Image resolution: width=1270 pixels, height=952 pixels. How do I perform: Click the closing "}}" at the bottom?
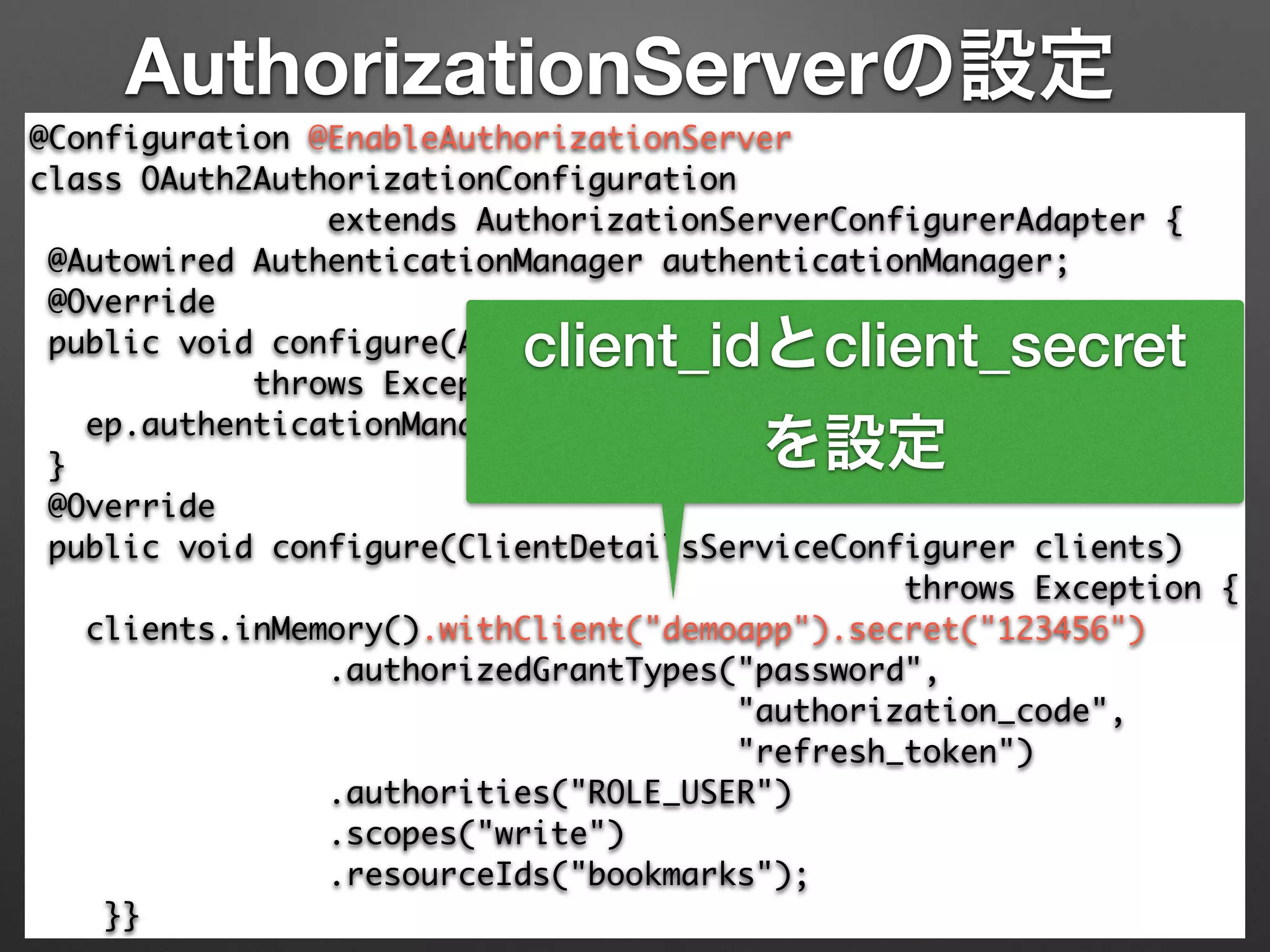(122, 916)
